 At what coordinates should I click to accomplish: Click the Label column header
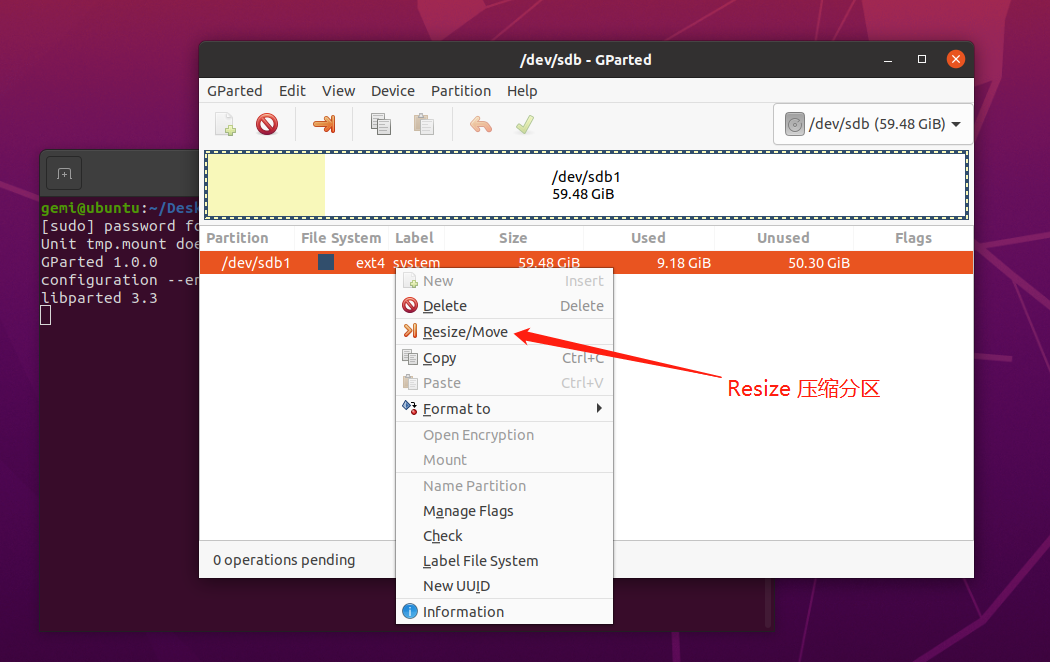click(x=414, y=238)
